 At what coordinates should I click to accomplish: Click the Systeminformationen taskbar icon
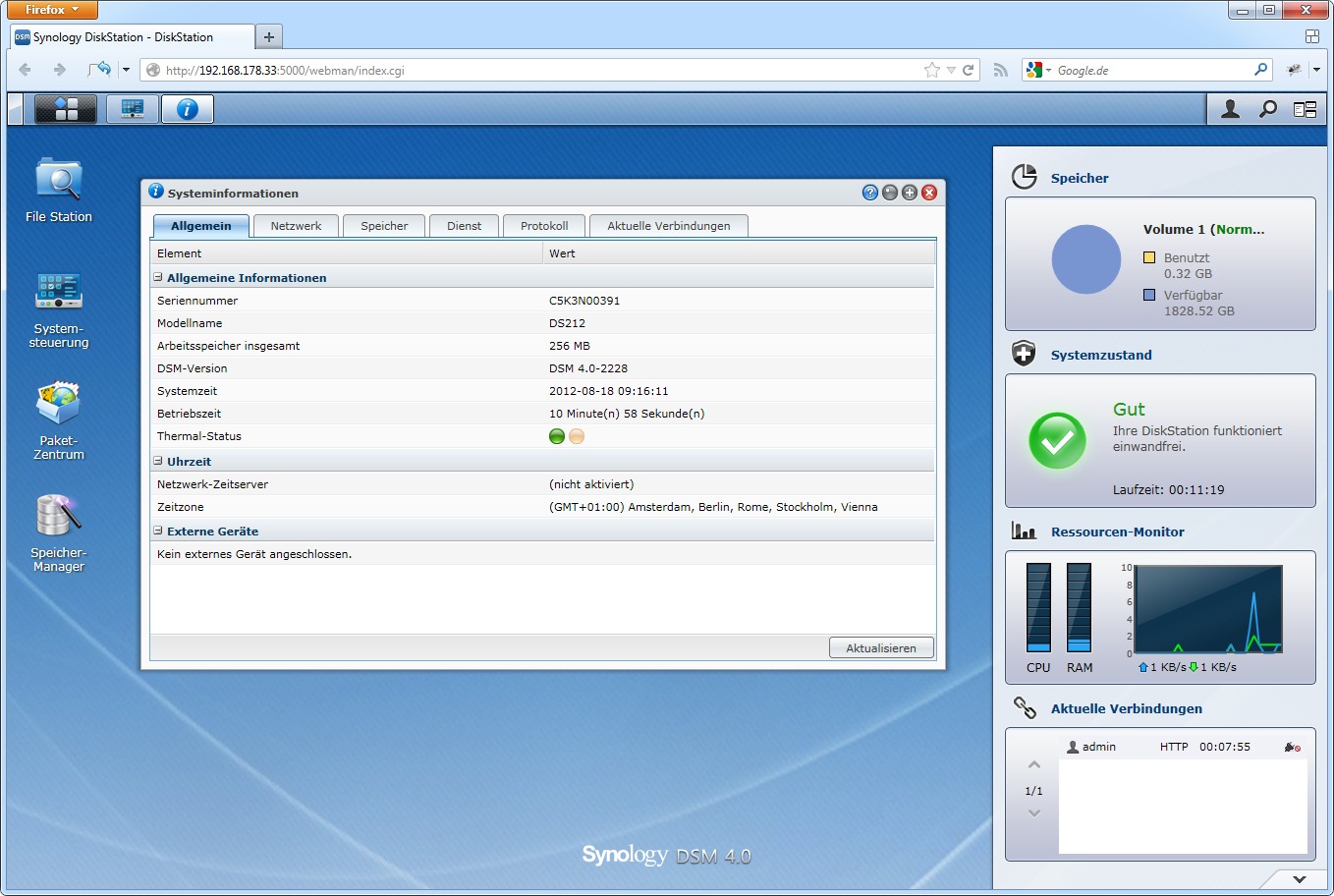point(188,109)
